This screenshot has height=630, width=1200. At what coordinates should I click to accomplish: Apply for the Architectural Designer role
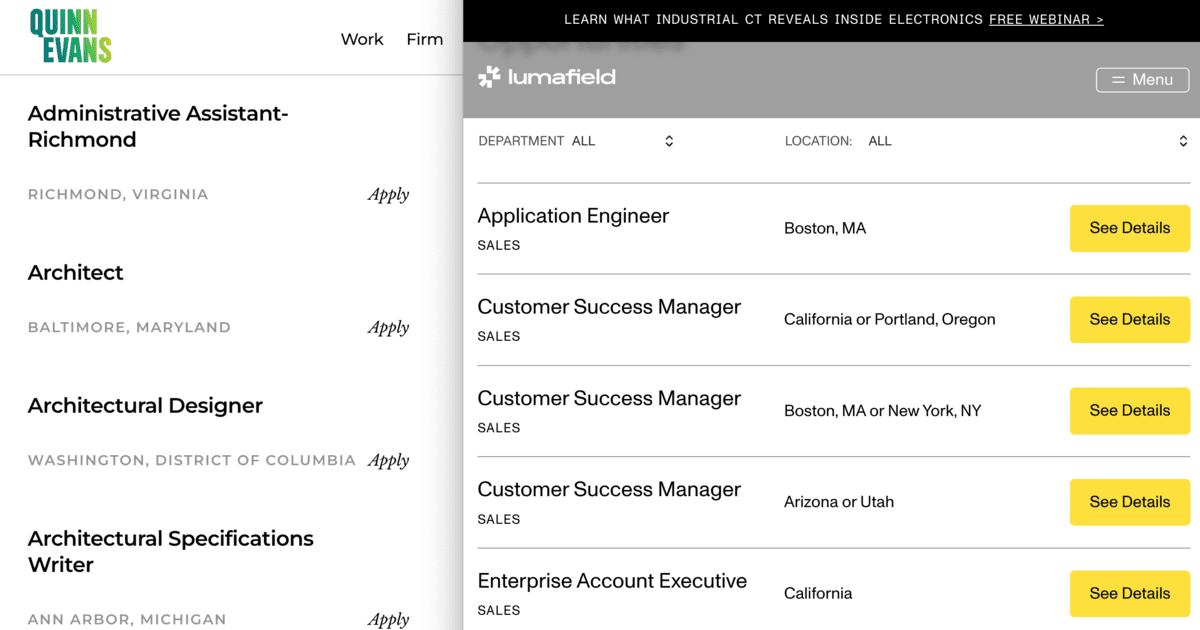coord(388,460)
